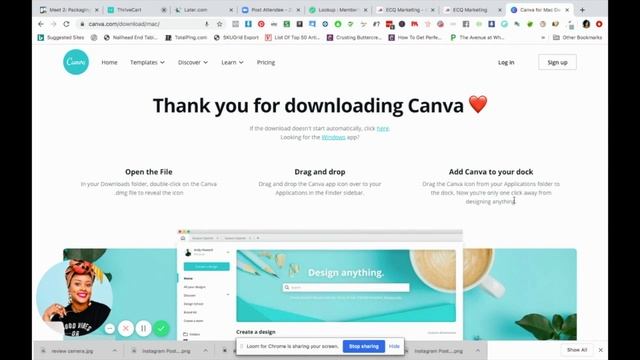Screen dimensions: 640x360
Task: Hide the Loom sharing notice
Action: click(x=394, y=346)
